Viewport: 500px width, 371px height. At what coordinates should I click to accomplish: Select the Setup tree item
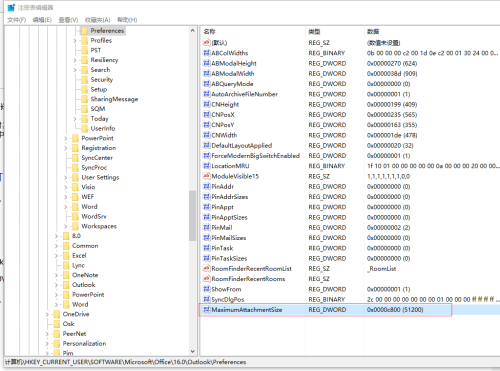(x=99, y=89)
